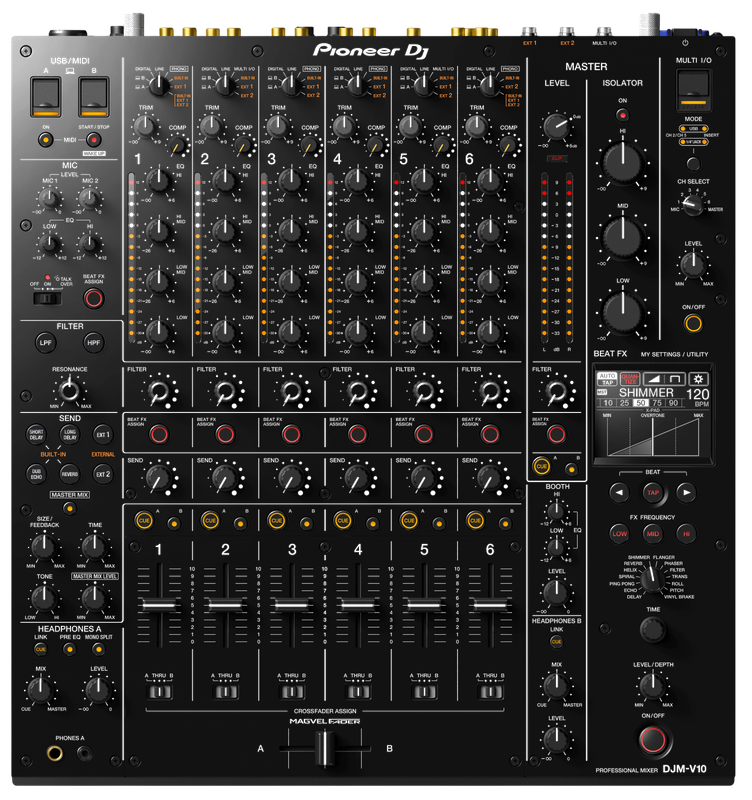
Task: Click FX FREQUENCY LOW button
Action: (x=619, y=534)
